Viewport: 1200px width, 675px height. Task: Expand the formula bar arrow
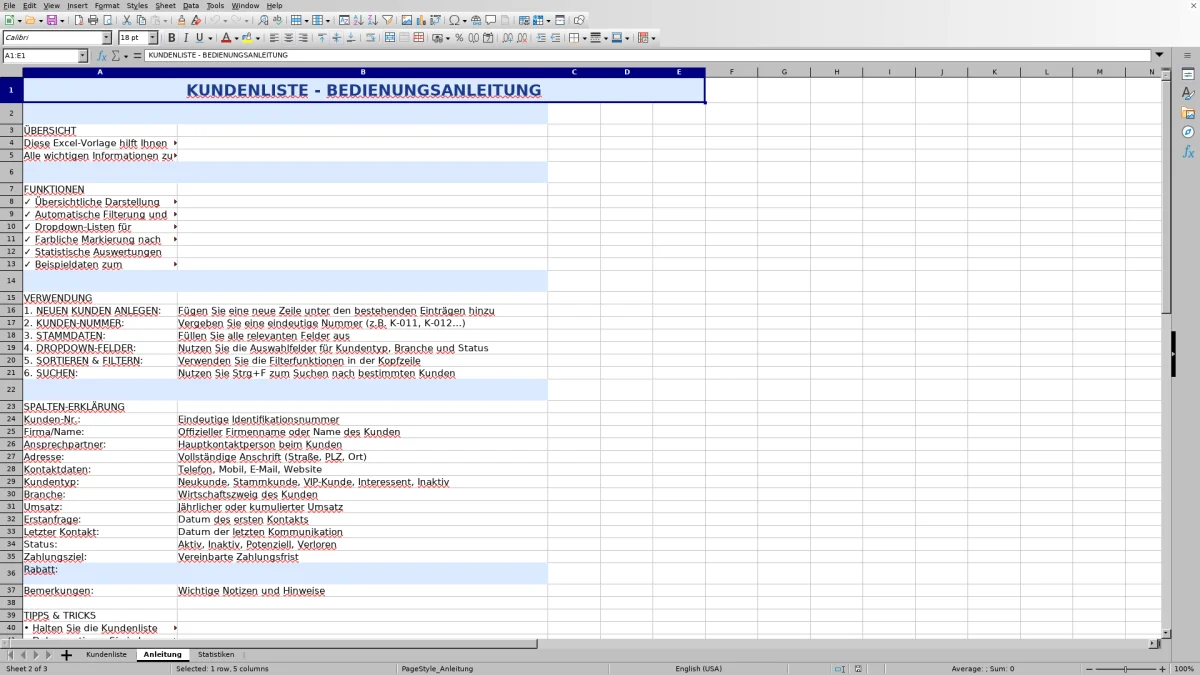(x=1159, y=55)
